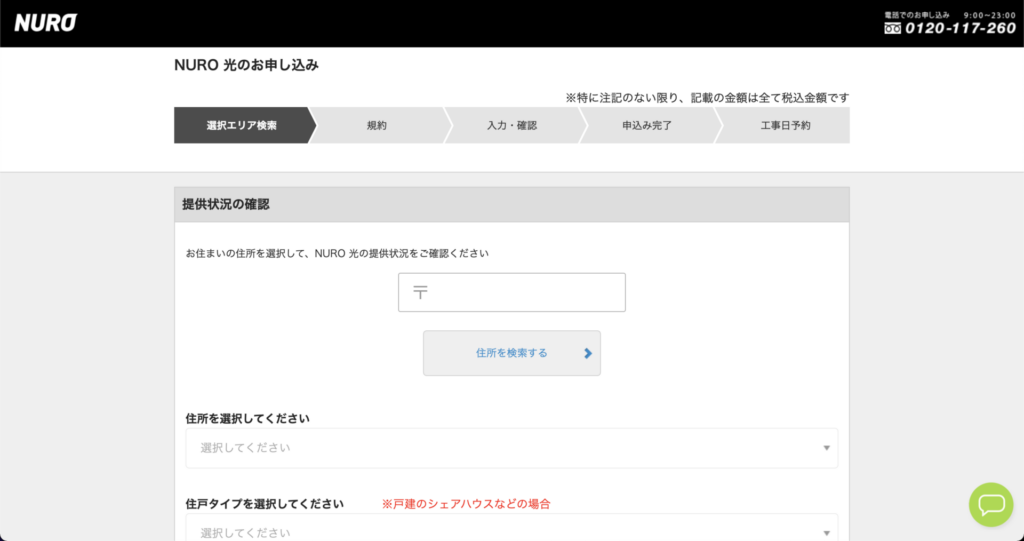Click the red ※戸建のシェアハウスなどの場合 note
The width and height of the screenshot is (1024, 541).
click(x=466, y=504)
